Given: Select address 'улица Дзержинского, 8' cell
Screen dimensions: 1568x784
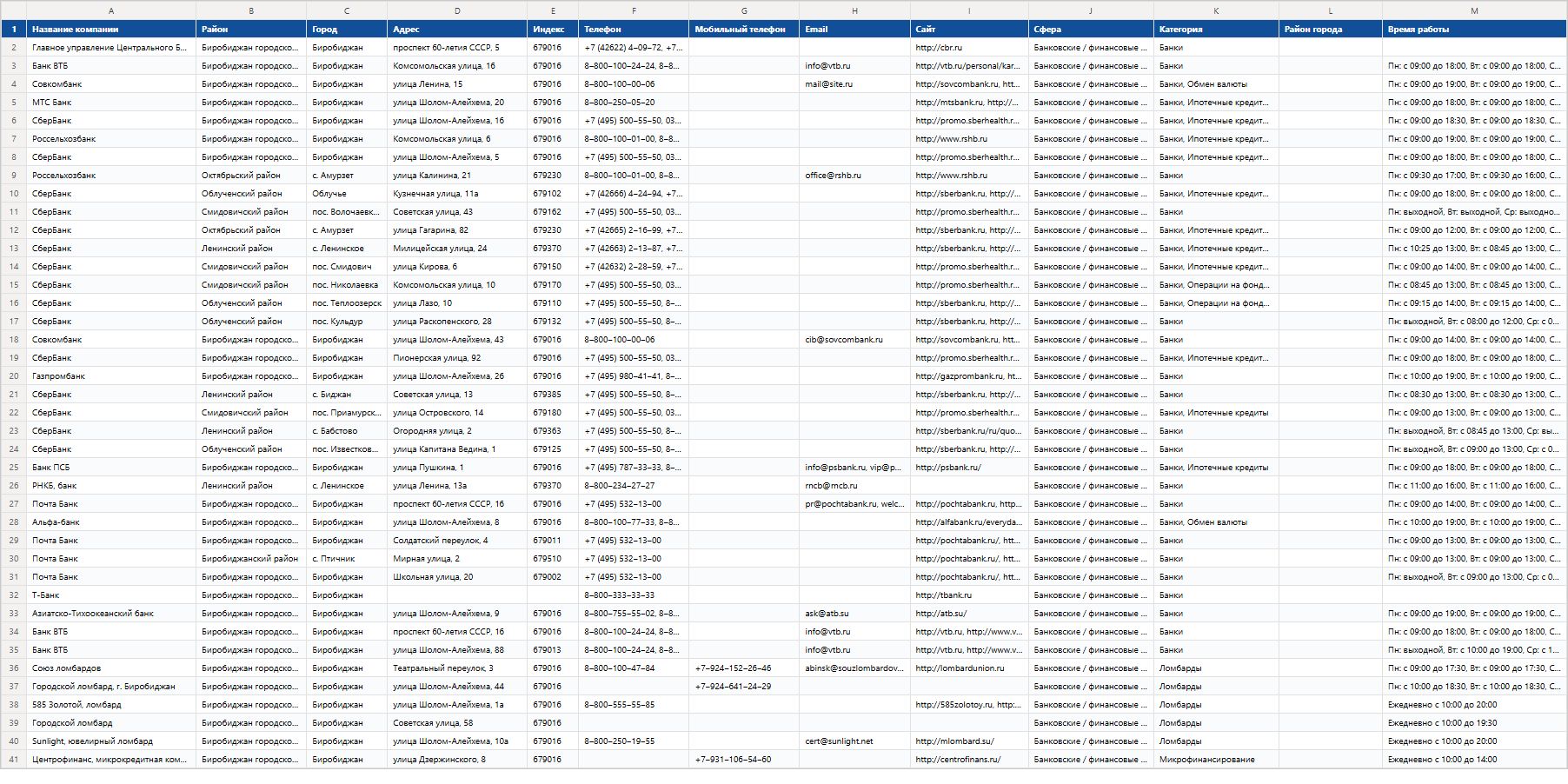Looking at the screenshot, I should pos(457,760).
